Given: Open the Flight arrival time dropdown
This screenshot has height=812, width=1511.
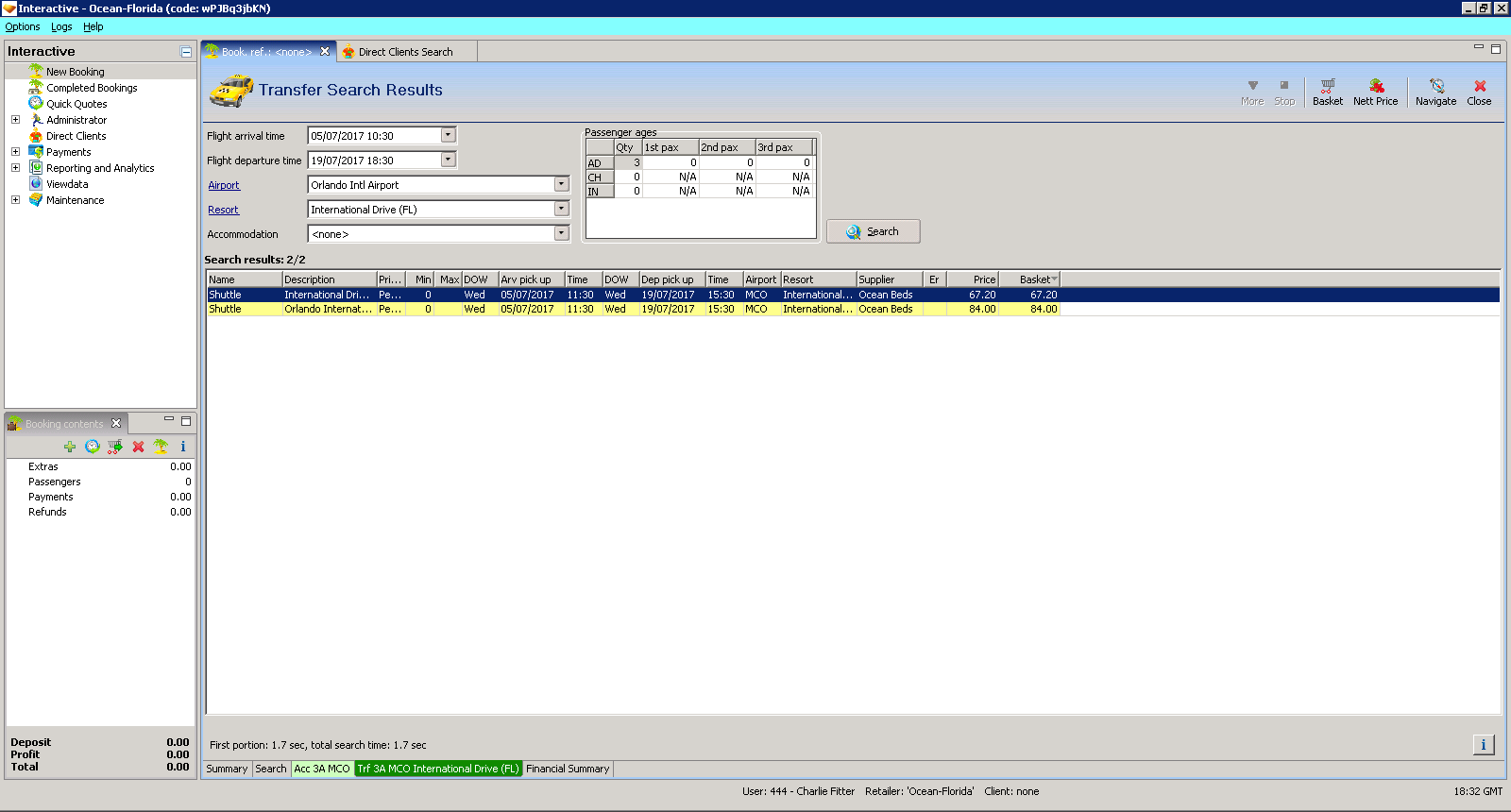Looking at the screenshot, I should 449,135.
